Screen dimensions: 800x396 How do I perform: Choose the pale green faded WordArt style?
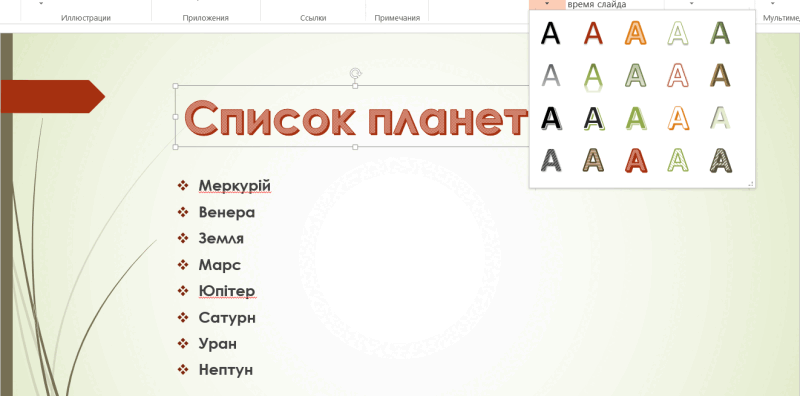tap(720, 118)
